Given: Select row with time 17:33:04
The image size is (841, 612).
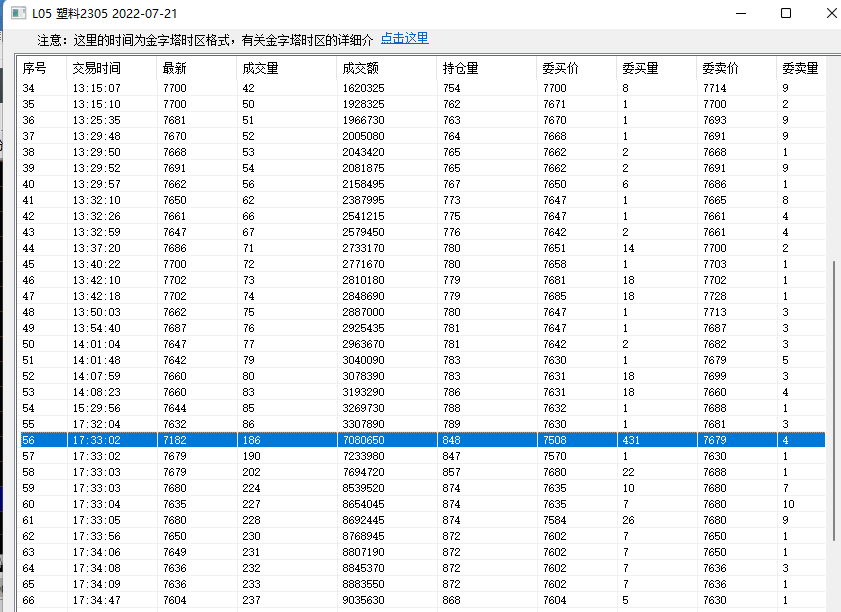Looking at the screenshot, I should click(x=423, y=504).
